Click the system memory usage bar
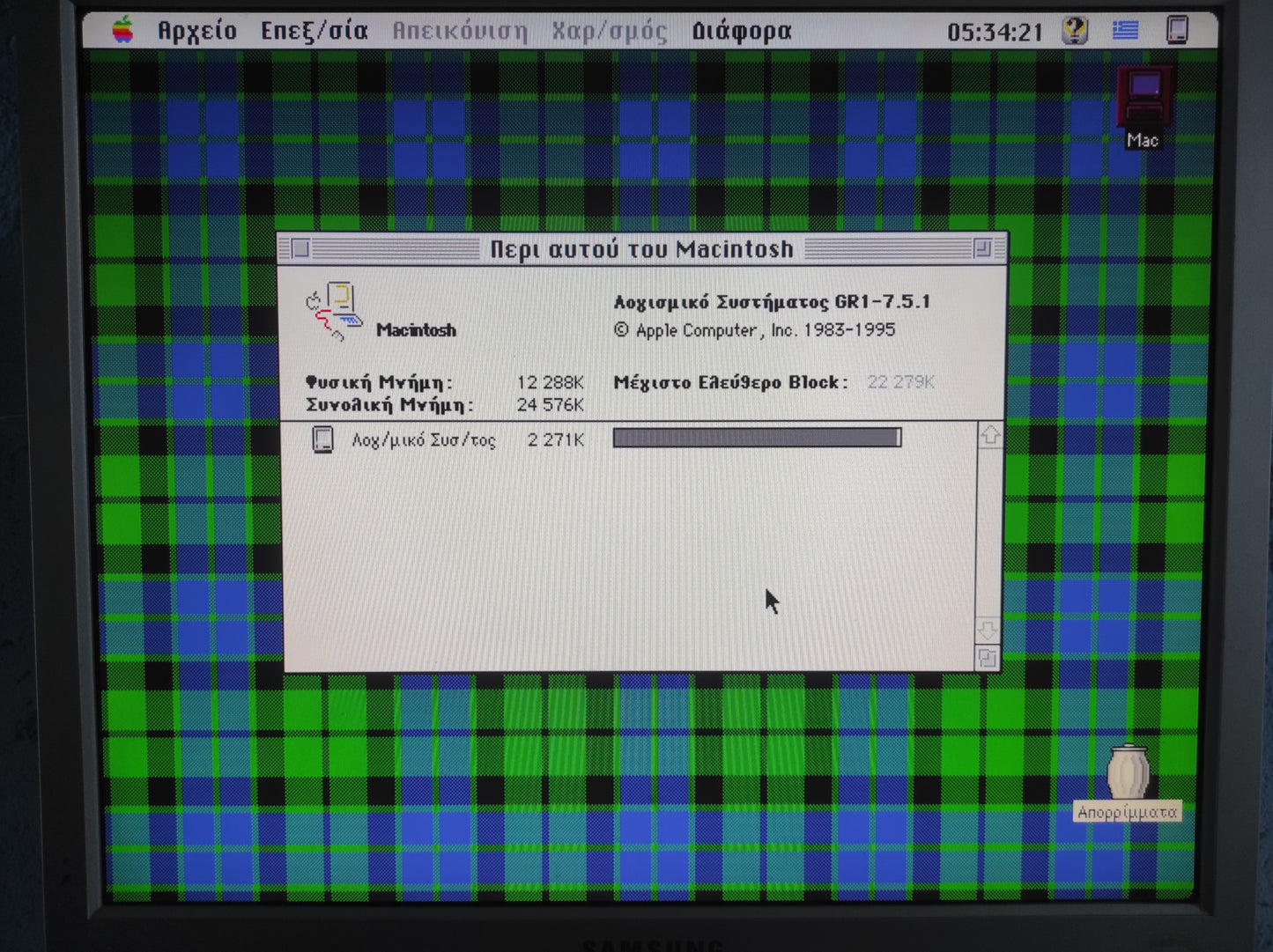Viewport: 1273px width, 952px height. coord(757,438)
